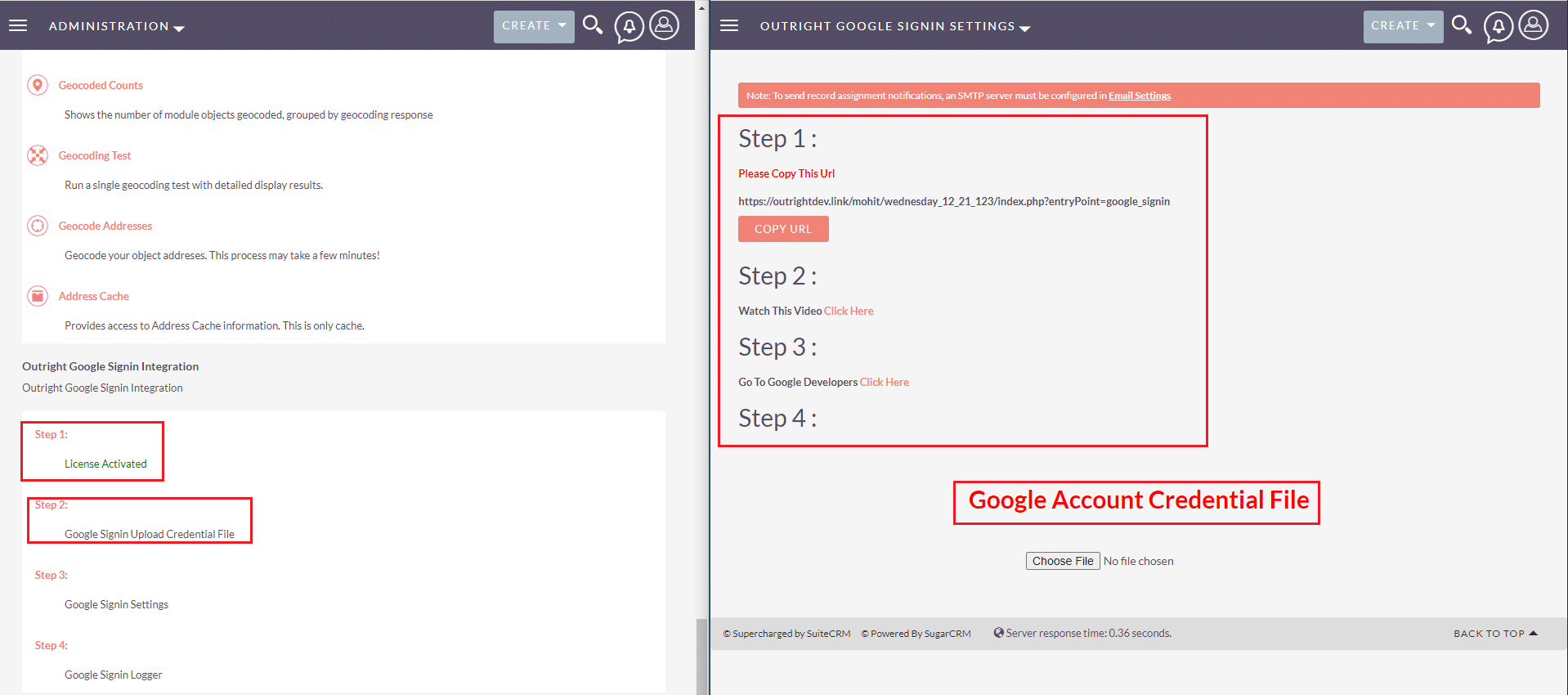Open Step 3 link in Google Signin Integration
This screenshot has height=695, width=1568.
coord(52,575)
